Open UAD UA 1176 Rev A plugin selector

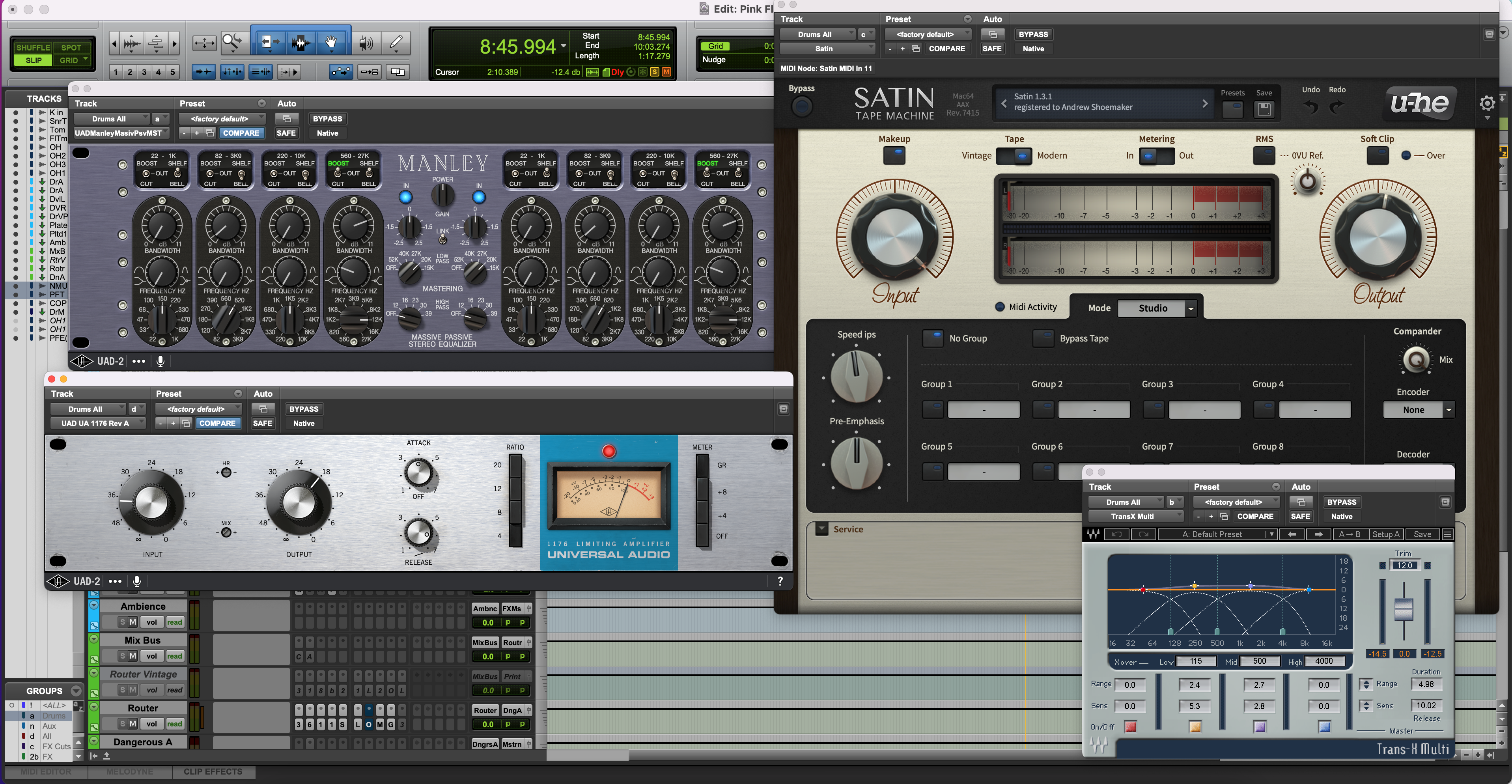[97, 423]
